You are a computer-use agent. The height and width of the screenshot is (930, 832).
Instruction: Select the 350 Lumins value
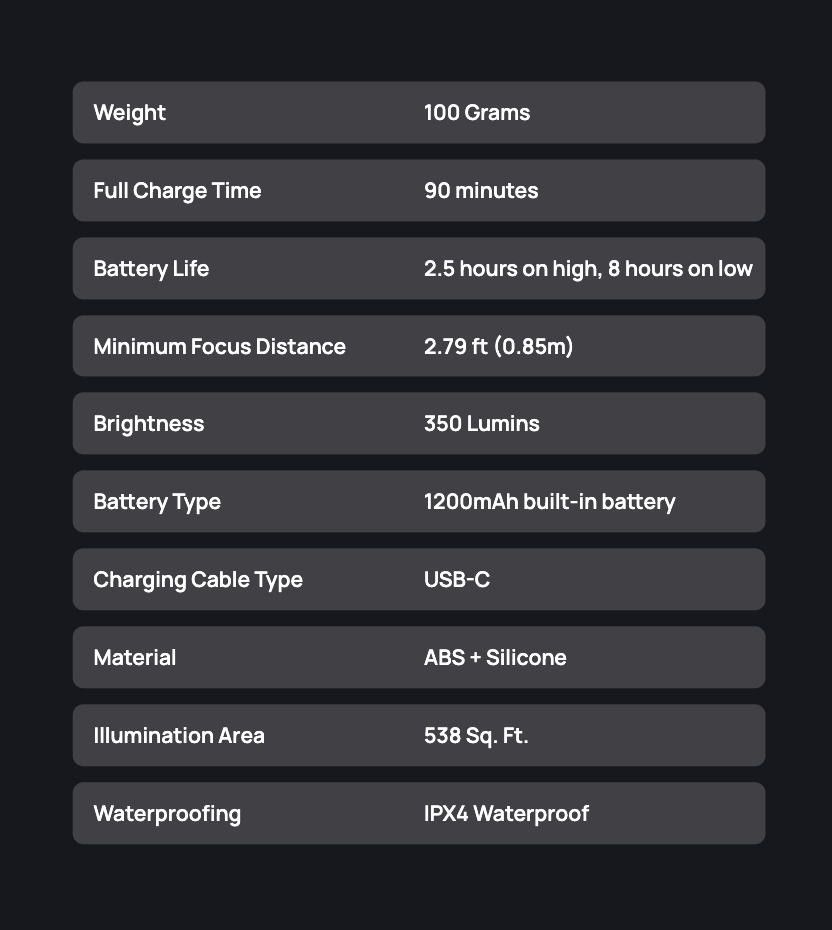[x=481, y=424]
